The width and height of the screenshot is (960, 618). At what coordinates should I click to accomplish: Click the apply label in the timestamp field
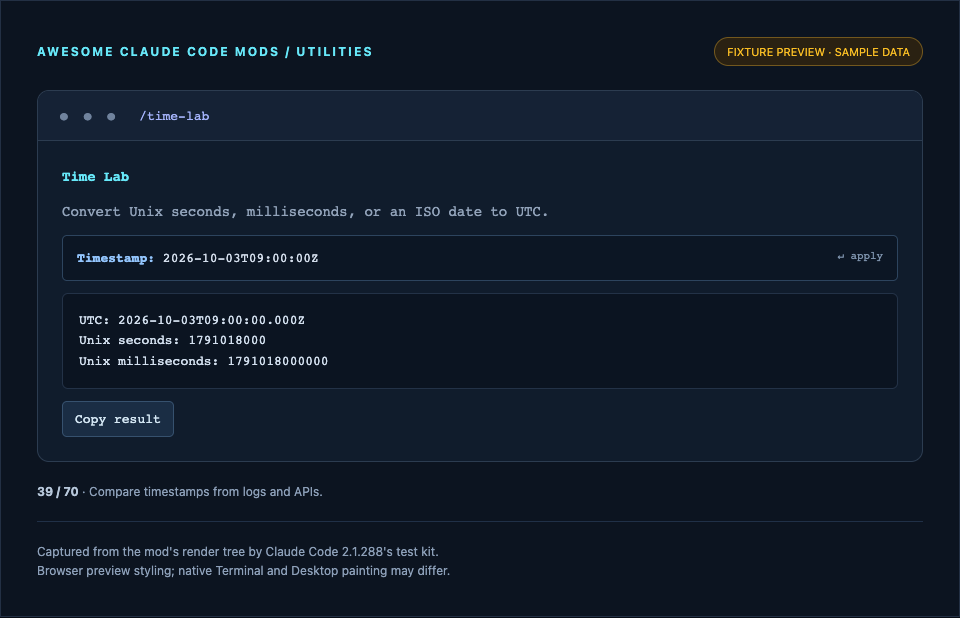tap(866, 256)
